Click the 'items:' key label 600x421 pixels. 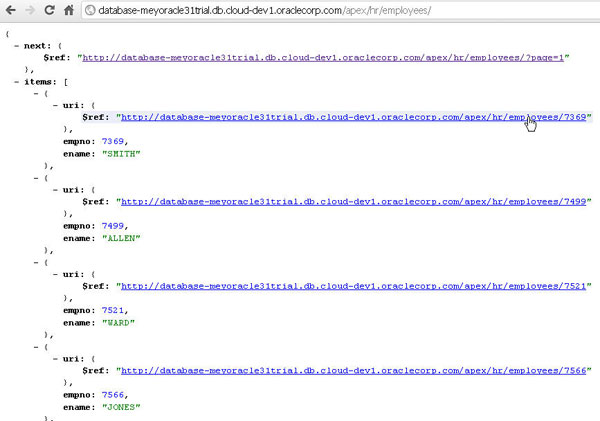pos(40,82)
